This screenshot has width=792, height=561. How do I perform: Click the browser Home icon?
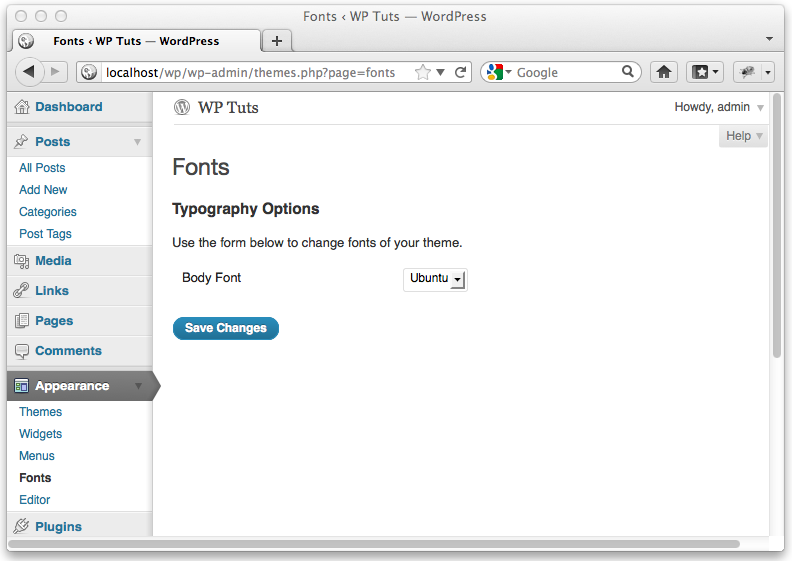coord(664,72)
